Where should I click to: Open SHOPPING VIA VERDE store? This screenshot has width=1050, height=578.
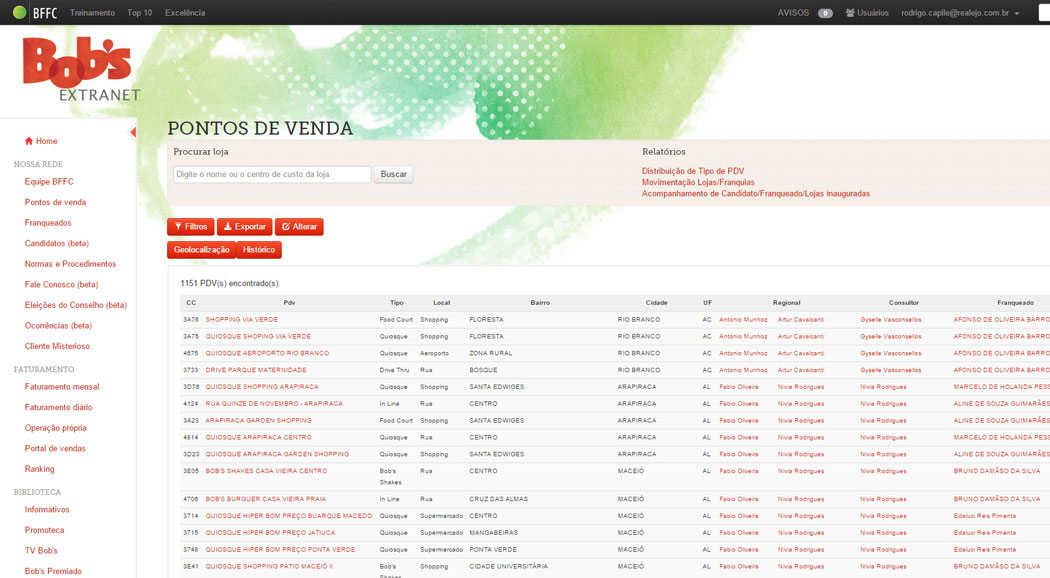[242, 319]
